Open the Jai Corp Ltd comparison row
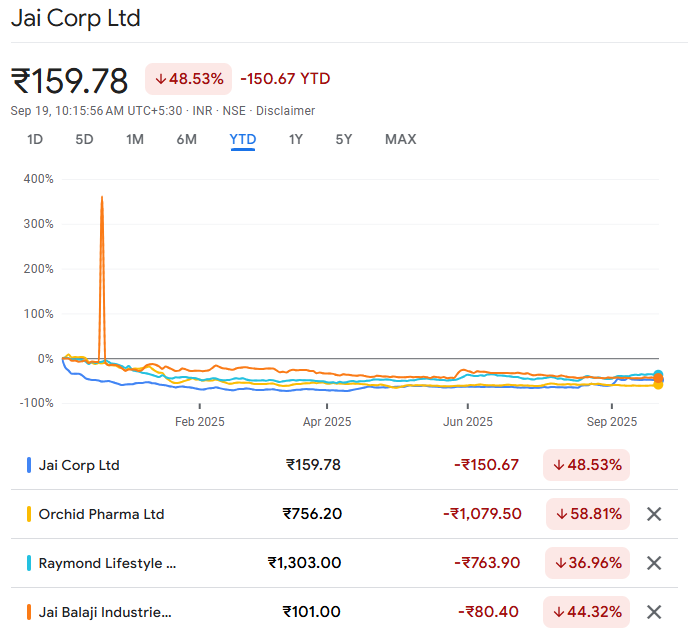This screenshot has height=633, width=688. 344,465
